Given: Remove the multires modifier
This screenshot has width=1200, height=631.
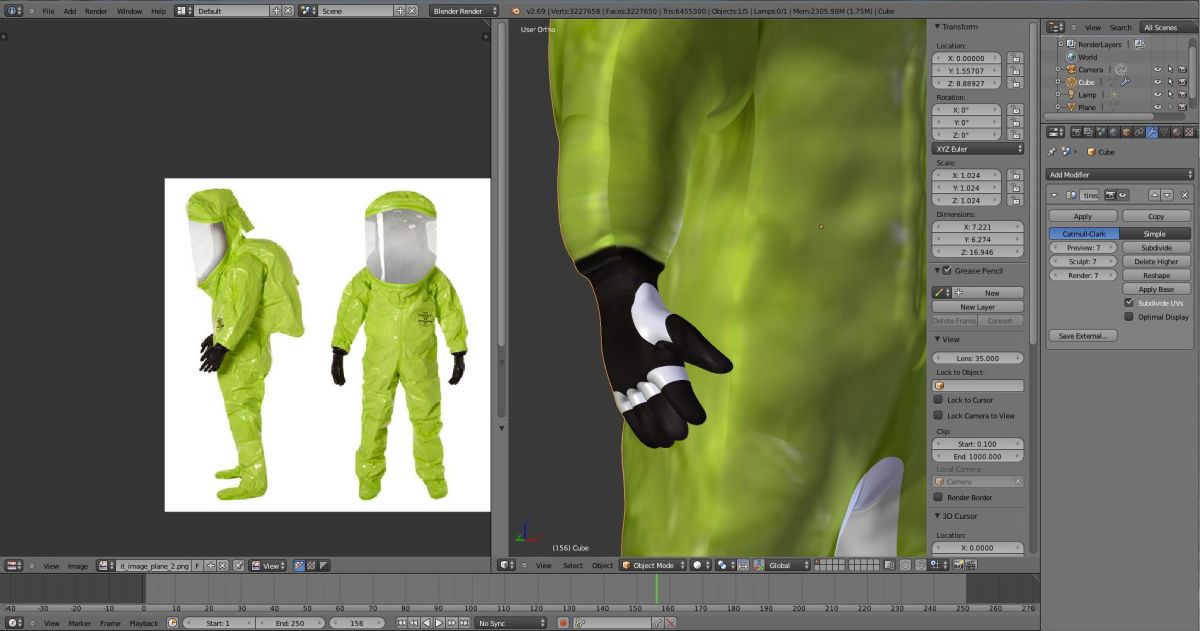Looking at the screenshot, I should point(1185,195).
